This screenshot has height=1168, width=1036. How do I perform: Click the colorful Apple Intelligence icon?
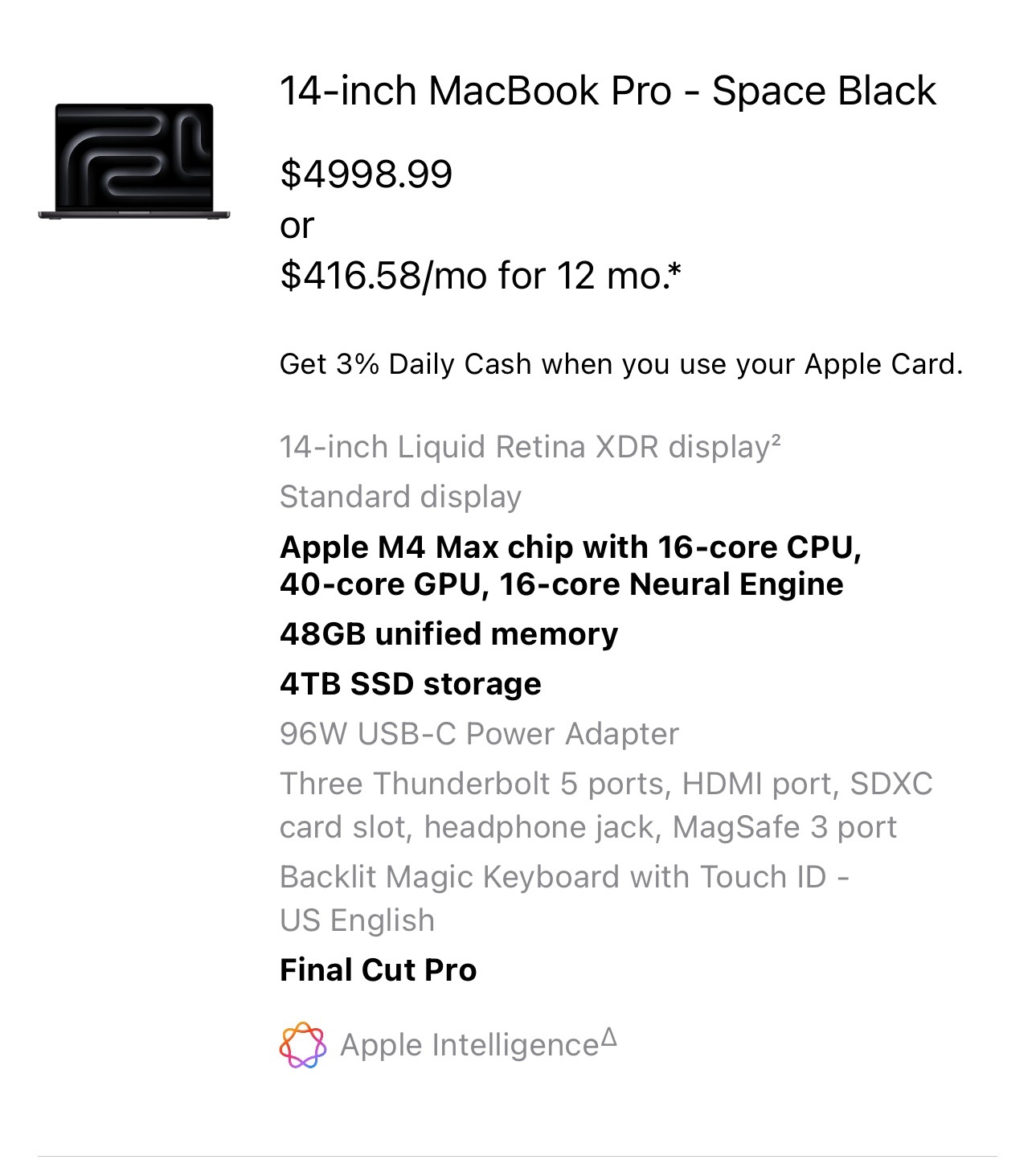pyautogui.click(x=302, y=1045)
